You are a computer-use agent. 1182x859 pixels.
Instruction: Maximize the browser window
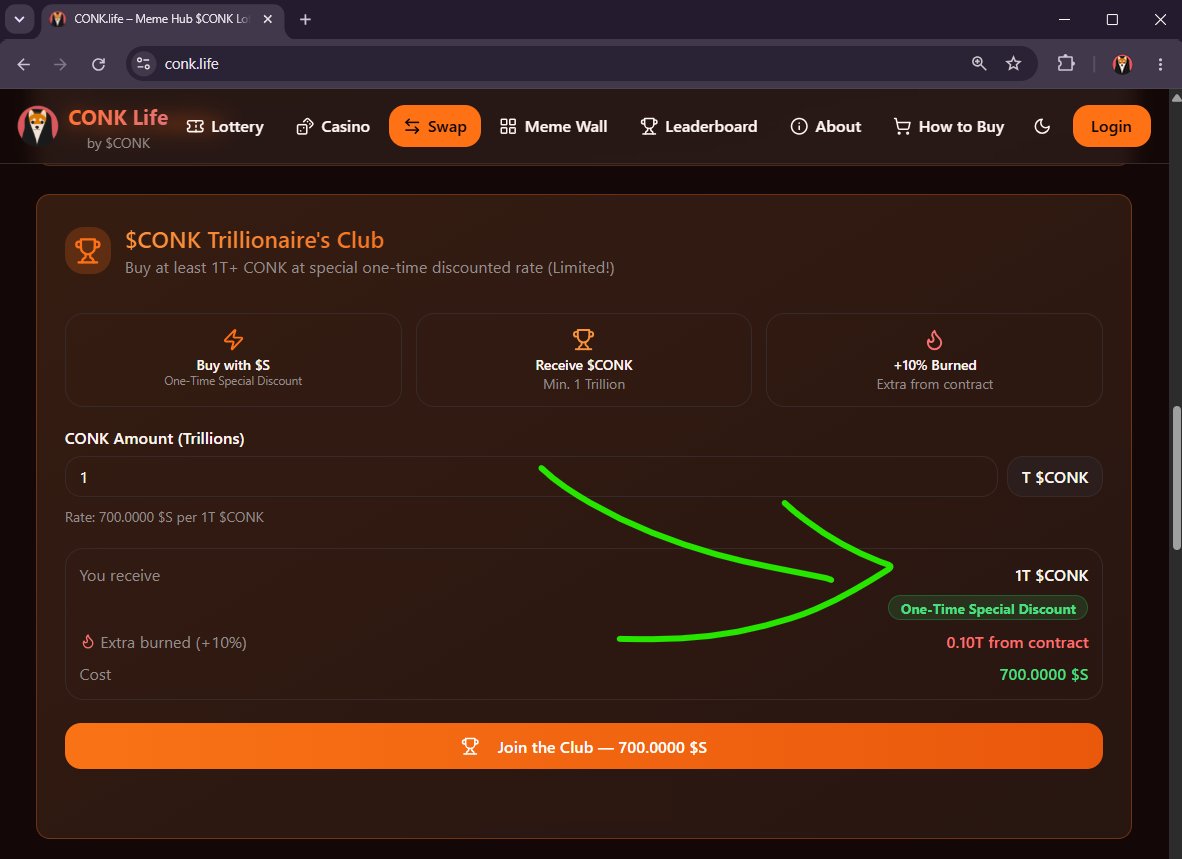(x=1112, y=20)
